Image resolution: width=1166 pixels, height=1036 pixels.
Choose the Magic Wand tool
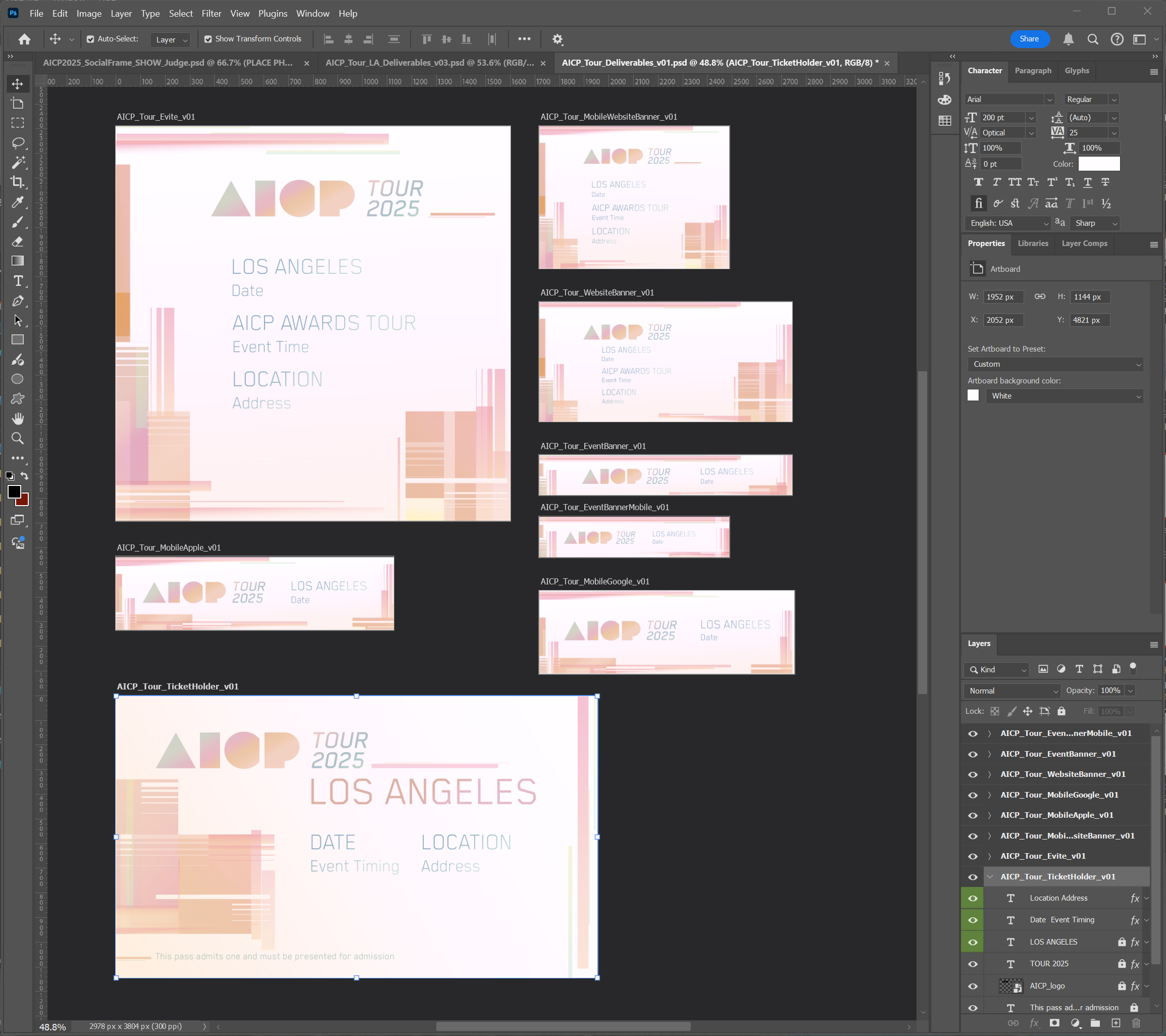pos(18,163)
